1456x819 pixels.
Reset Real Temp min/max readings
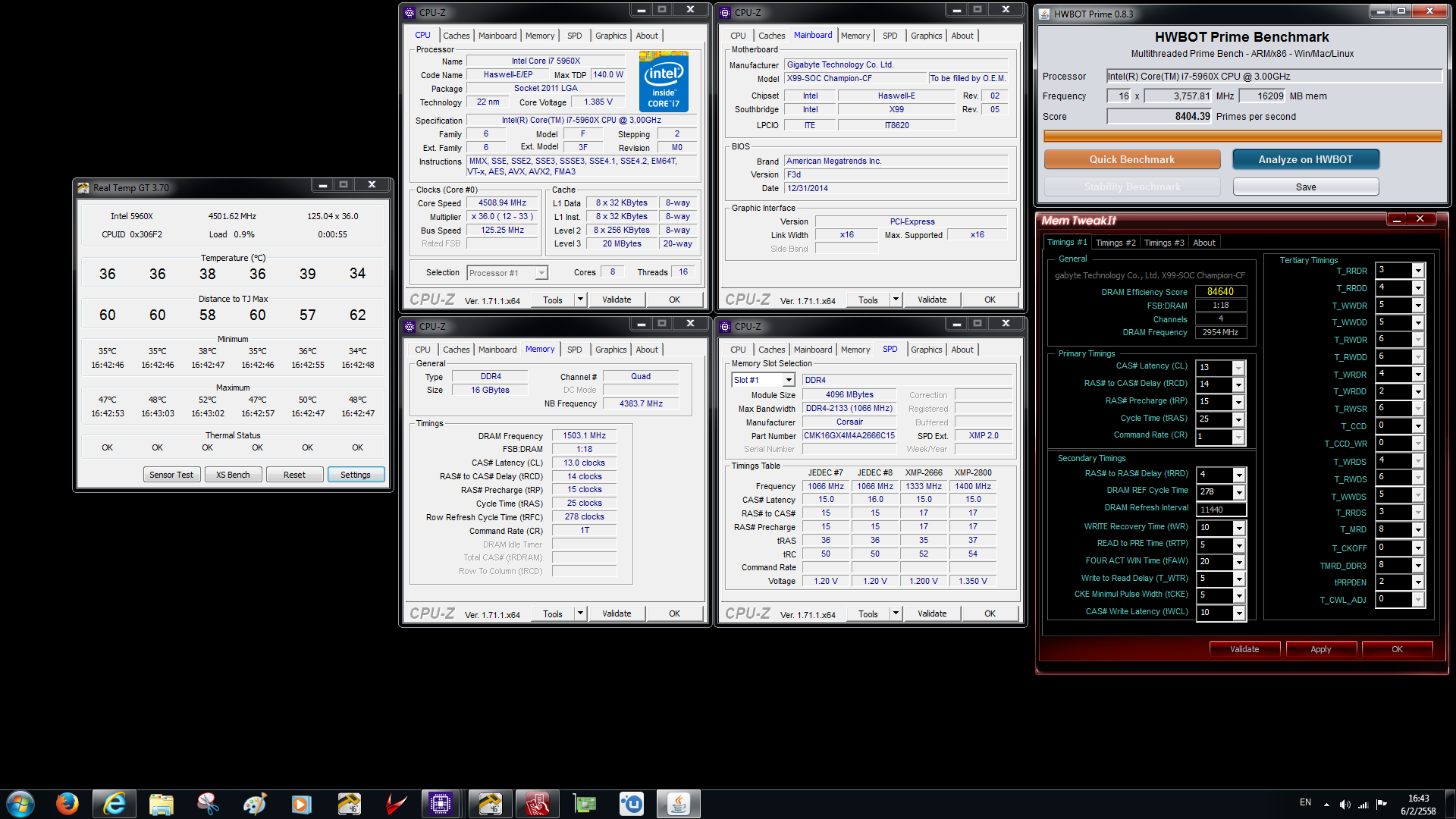coord(294,475)
